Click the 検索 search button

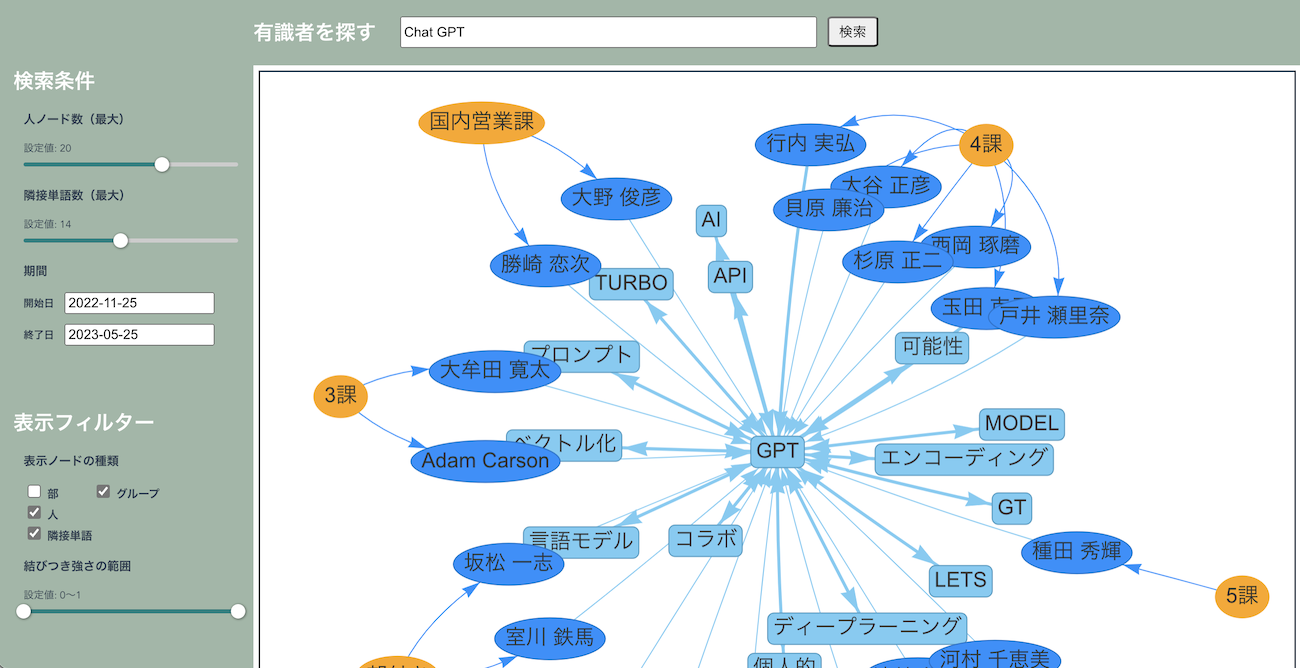(x=852, y=32)
